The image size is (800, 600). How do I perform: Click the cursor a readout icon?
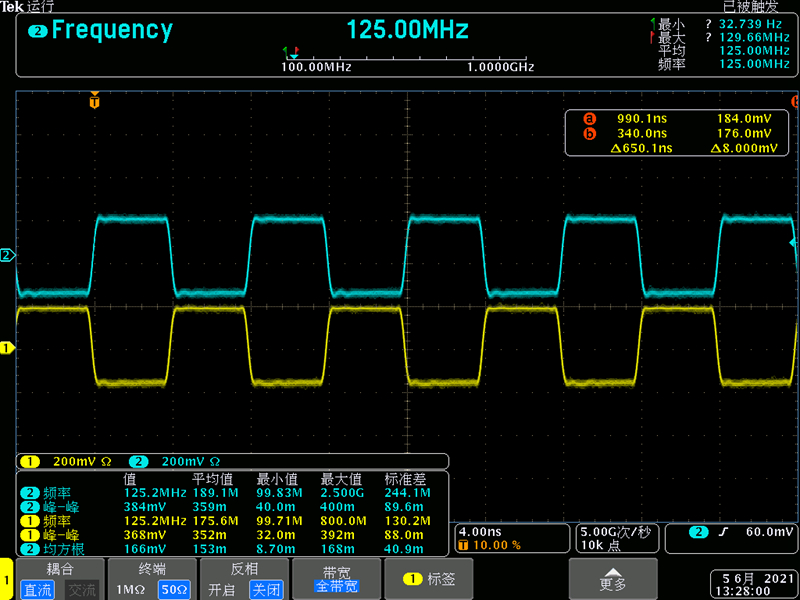590,118
